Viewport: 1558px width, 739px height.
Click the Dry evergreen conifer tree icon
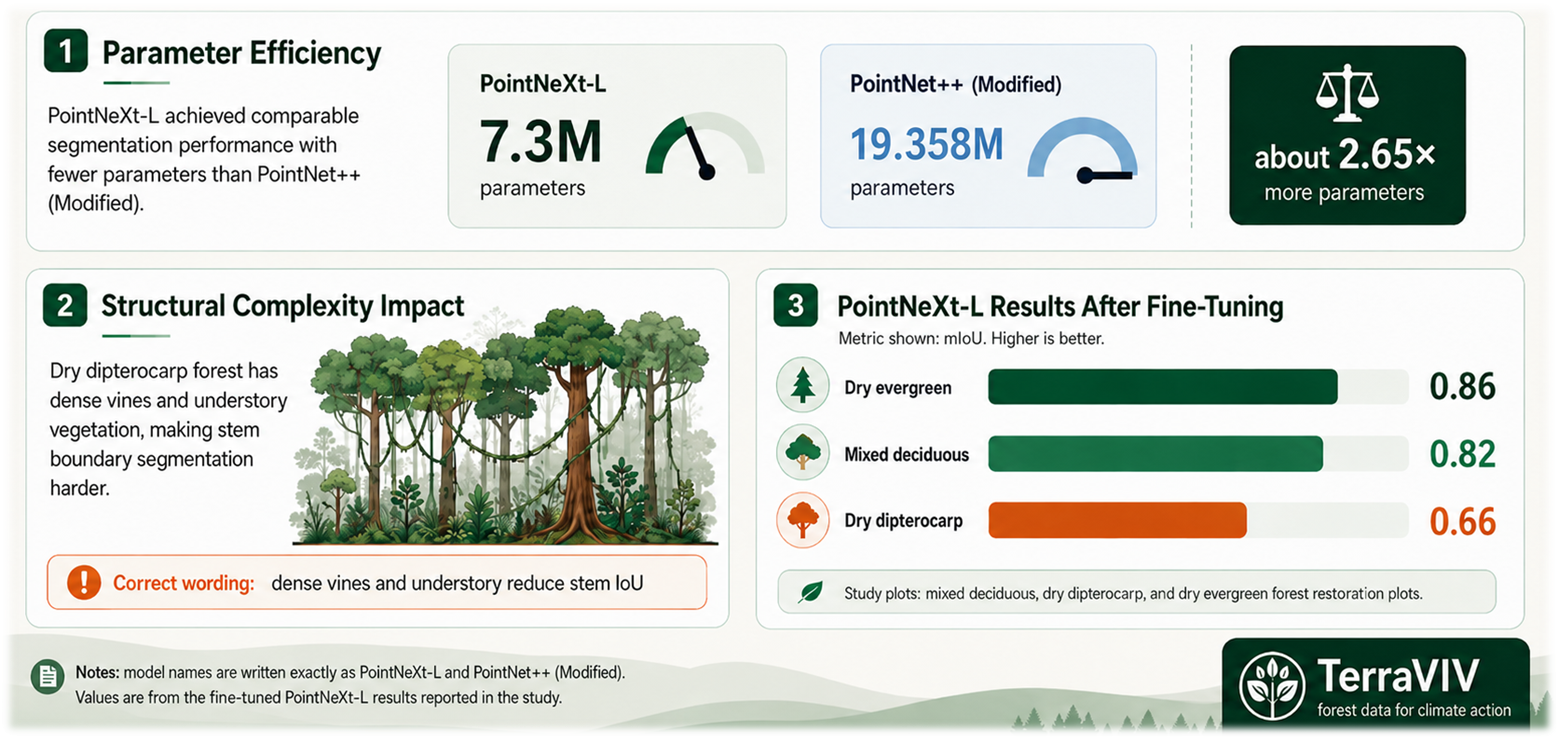pos(802,386)
